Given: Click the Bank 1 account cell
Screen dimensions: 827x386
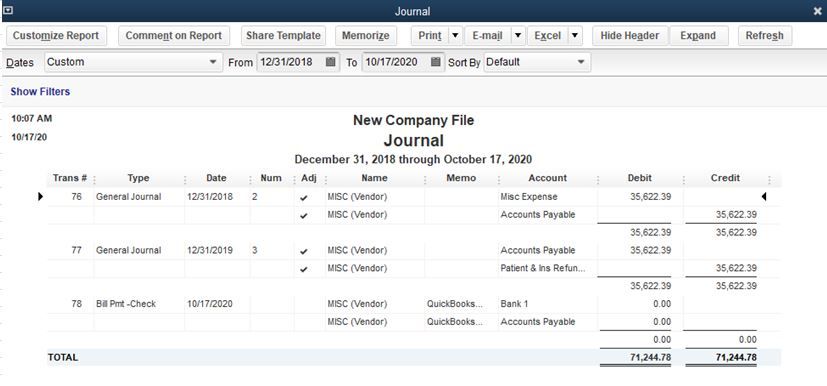Looking at the screenshot, I should point(515,304).
